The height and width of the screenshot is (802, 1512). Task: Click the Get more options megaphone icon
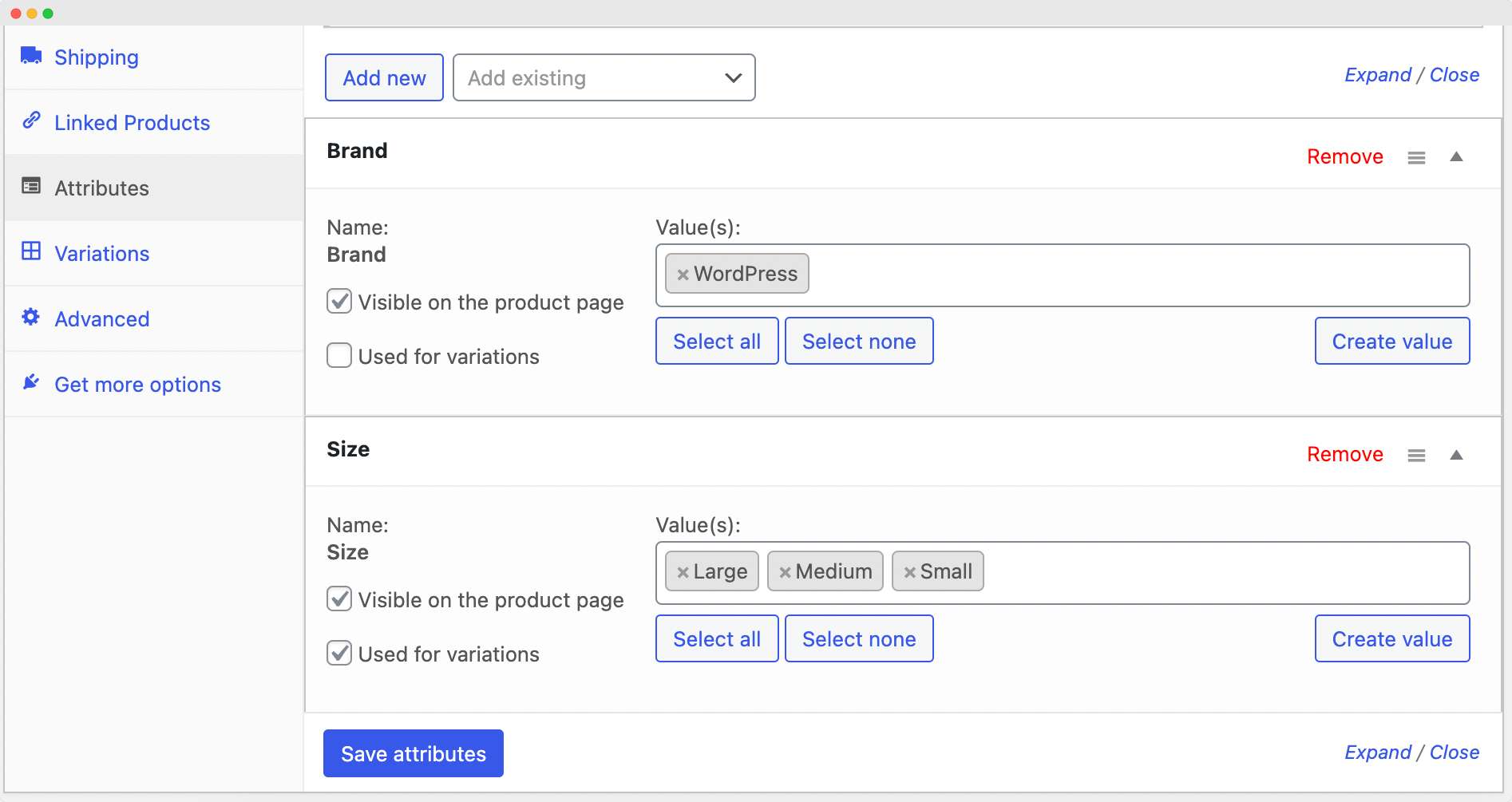30,381
